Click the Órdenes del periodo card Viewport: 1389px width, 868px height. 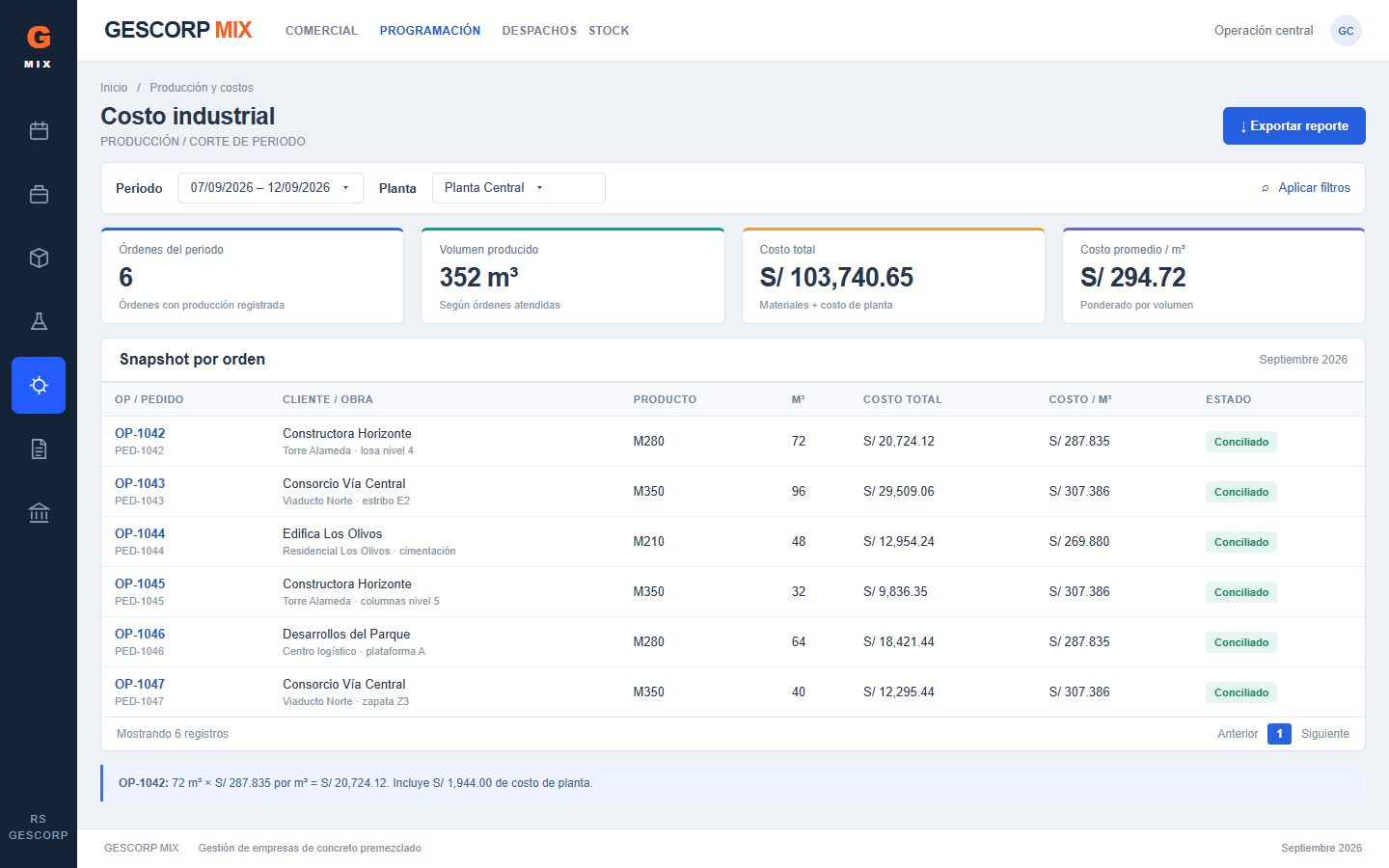click(252, 276)
